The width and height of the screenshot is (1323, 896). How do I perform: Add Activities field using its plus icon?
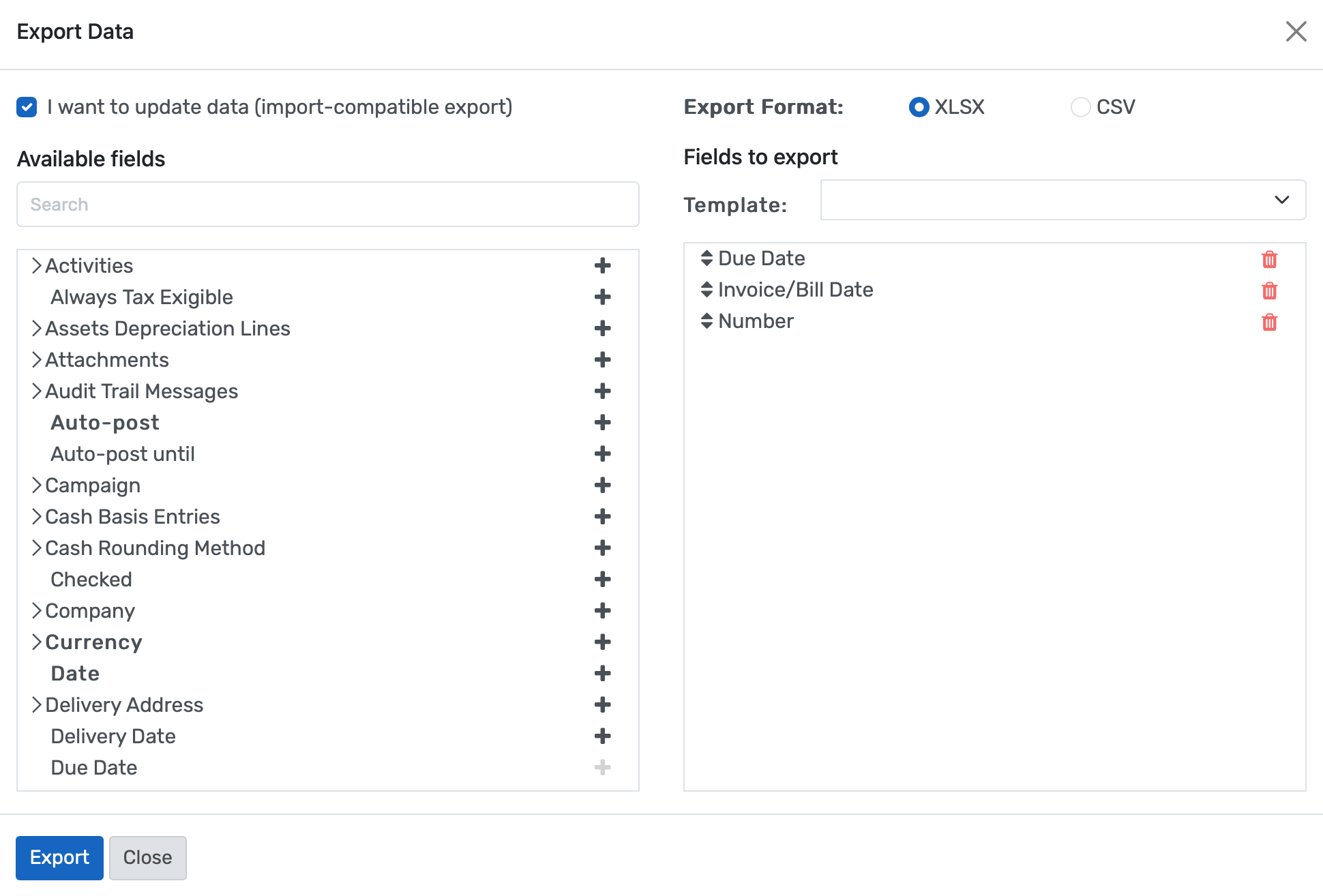(x=603, y=266)
